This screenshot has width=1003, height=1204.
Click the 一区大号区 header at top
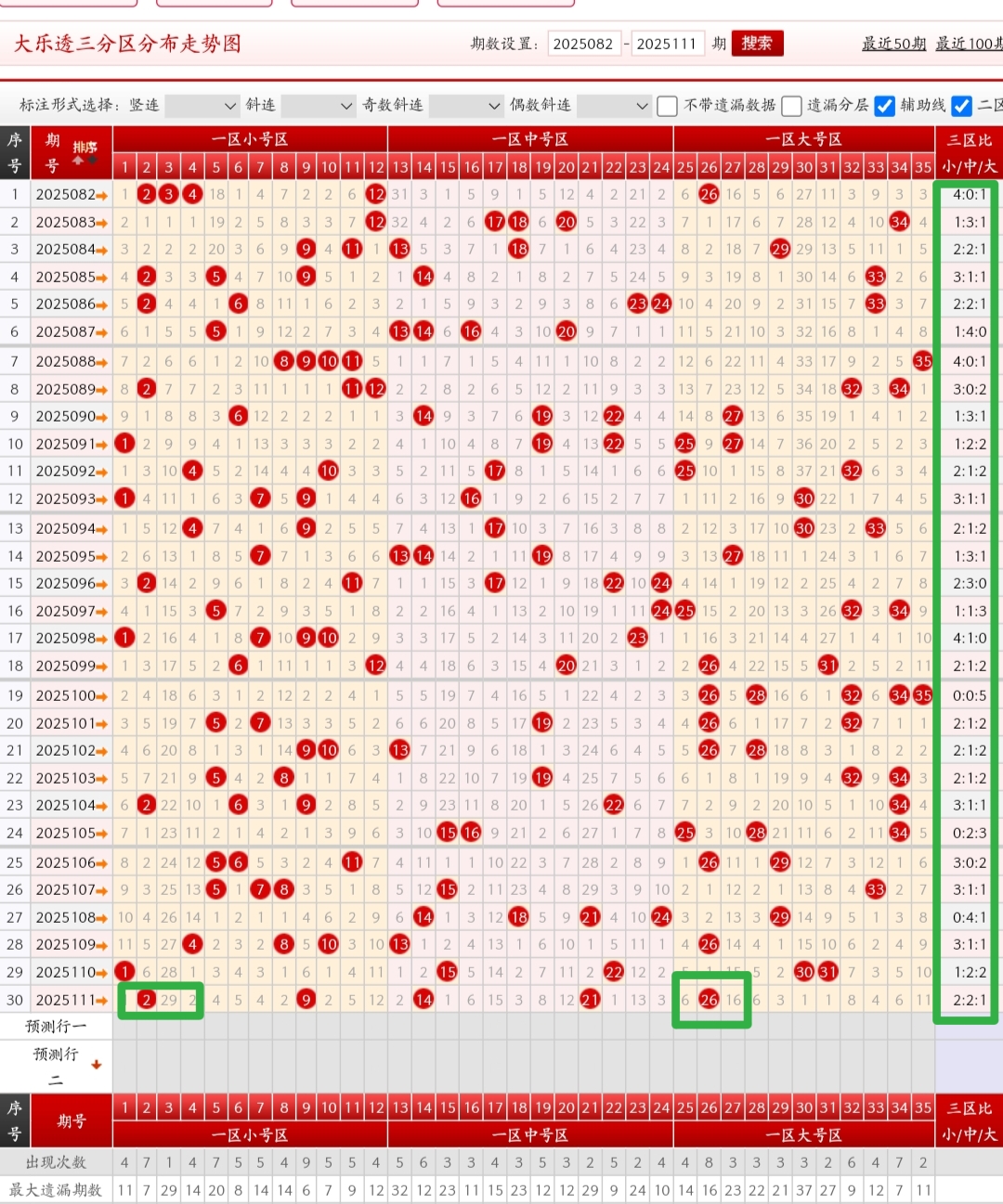pos(803,139)
